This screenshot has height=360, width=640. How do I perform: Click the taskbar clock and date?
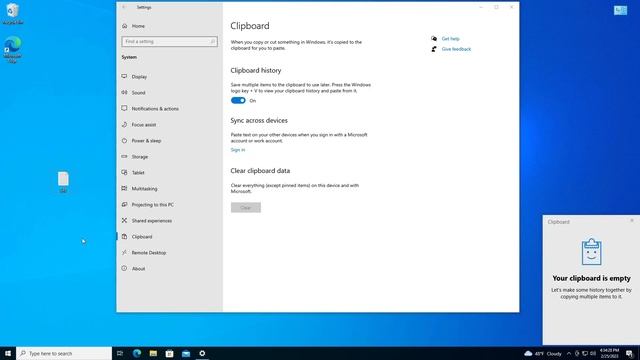point(609,353)
